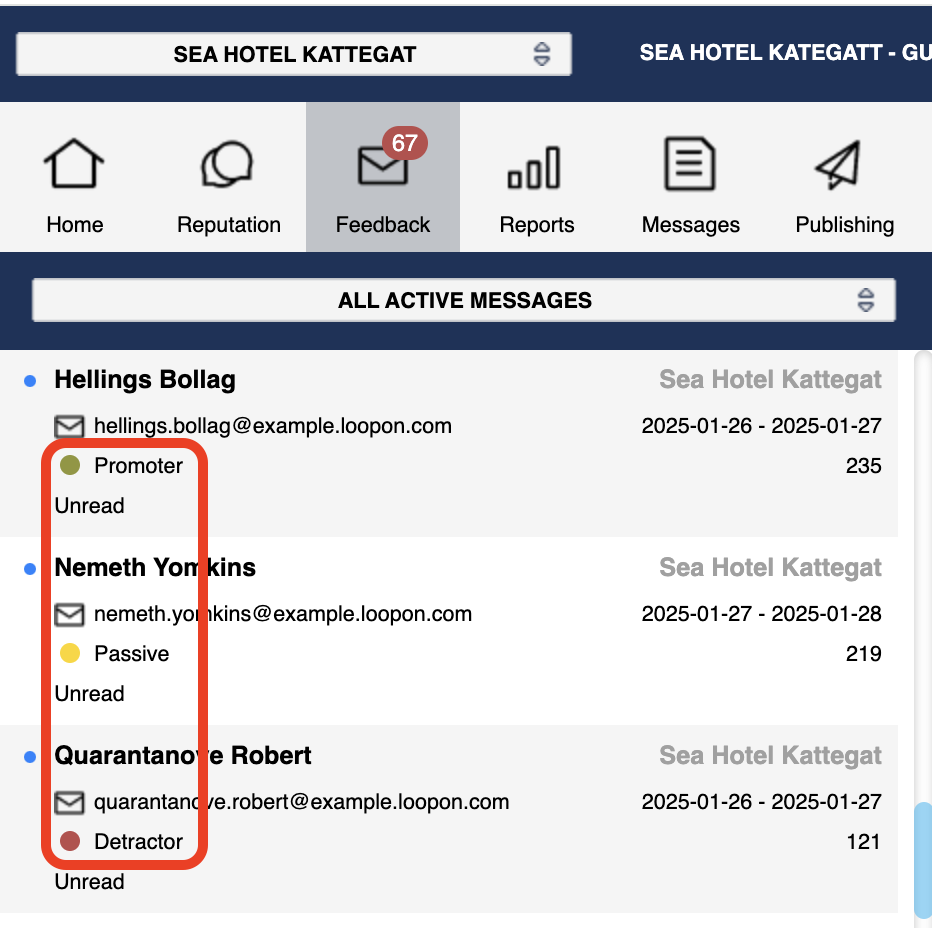This screenshot has height=928, width=932.
Task: Click the Feedback envelope icon
Action: pos(383,167)
